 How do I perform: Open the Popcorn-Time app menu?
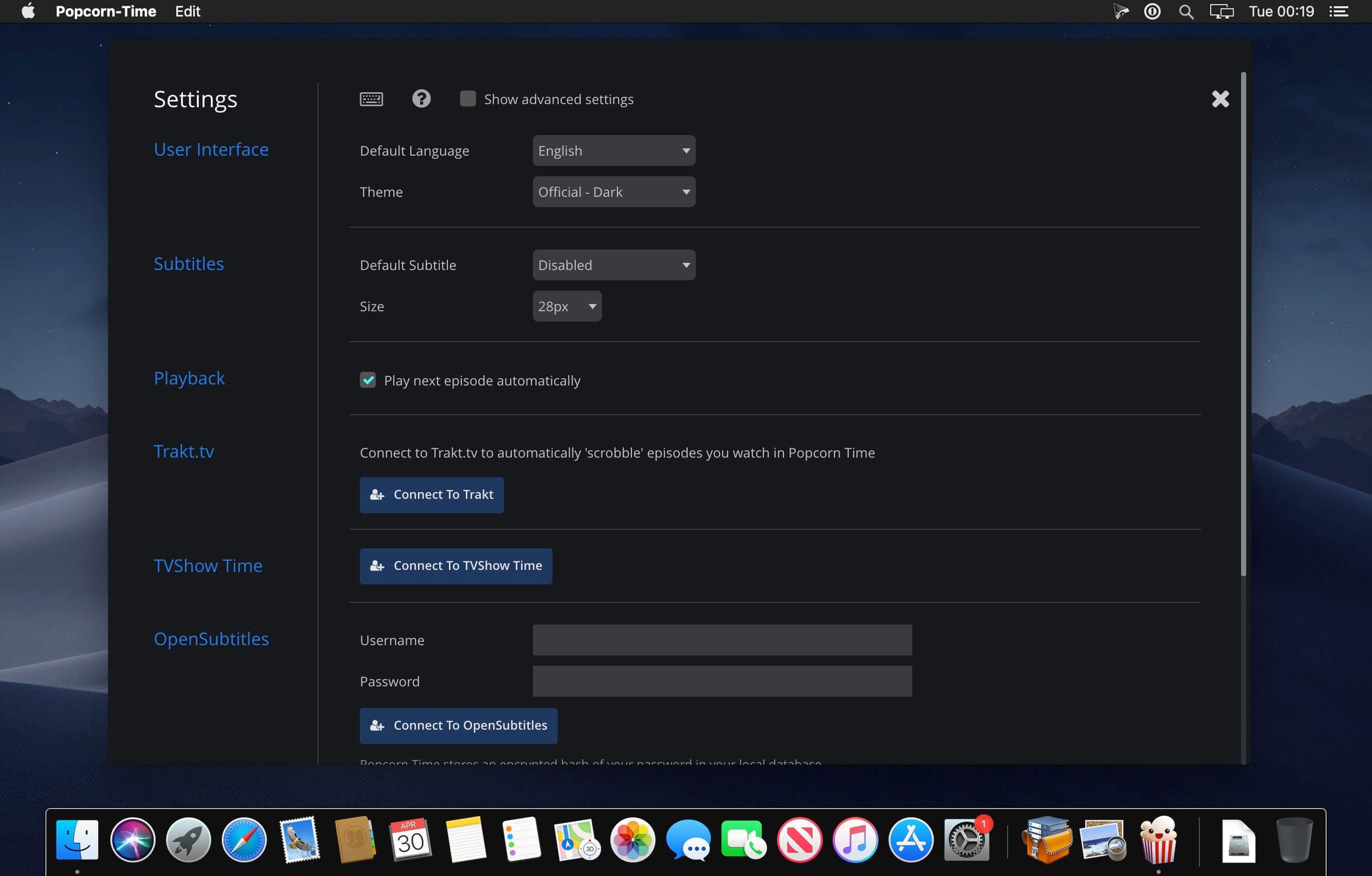[106, 11]
